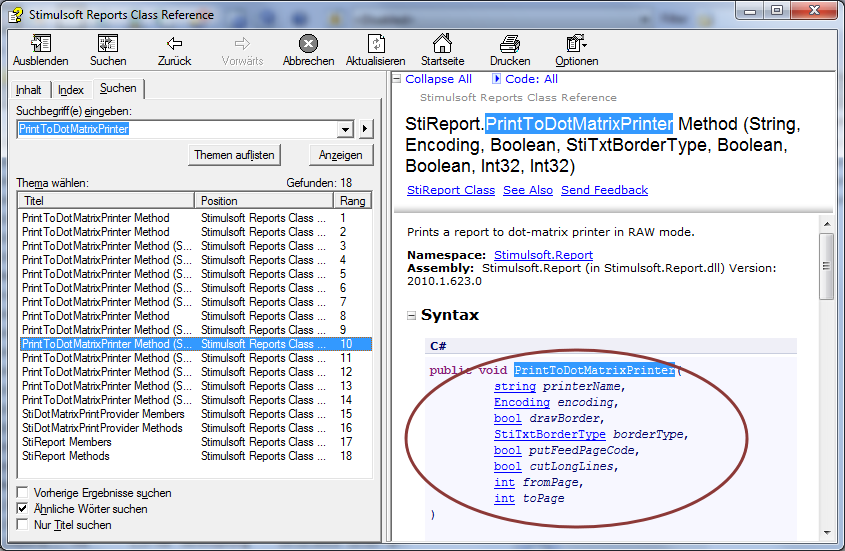Enable Vorherige Ergebnisse suchen checkbox
The image size is (845, 551).
tap(22, 492)
